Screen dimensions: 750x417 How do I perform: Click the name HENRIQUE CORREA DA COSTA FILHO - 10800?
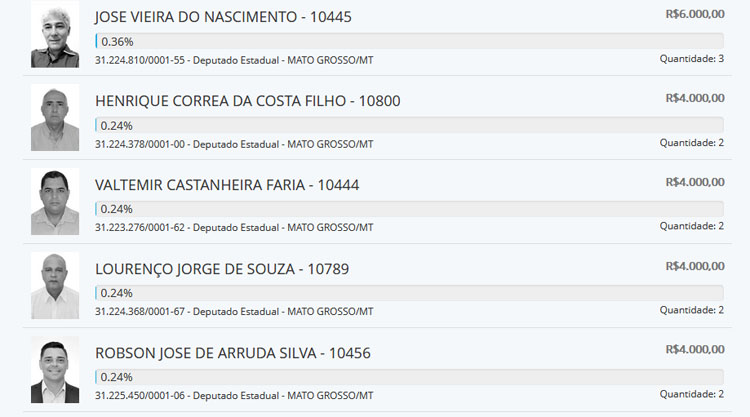248,101
